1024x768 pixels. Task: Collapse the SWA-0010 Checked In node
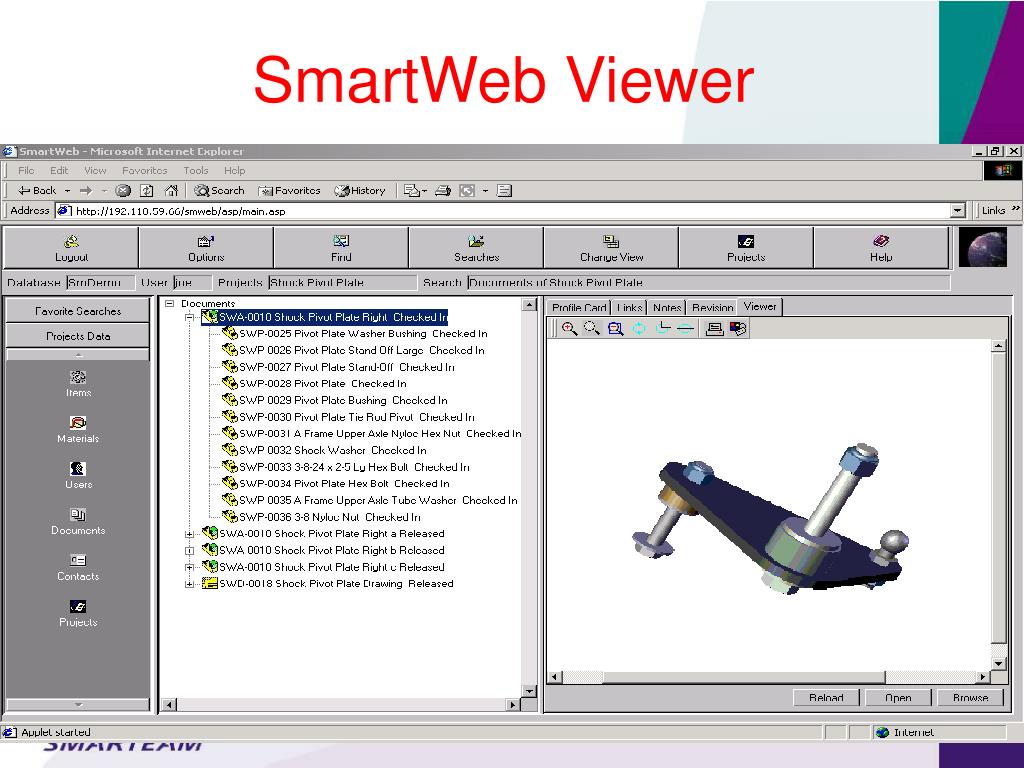[x=189, y=317]
